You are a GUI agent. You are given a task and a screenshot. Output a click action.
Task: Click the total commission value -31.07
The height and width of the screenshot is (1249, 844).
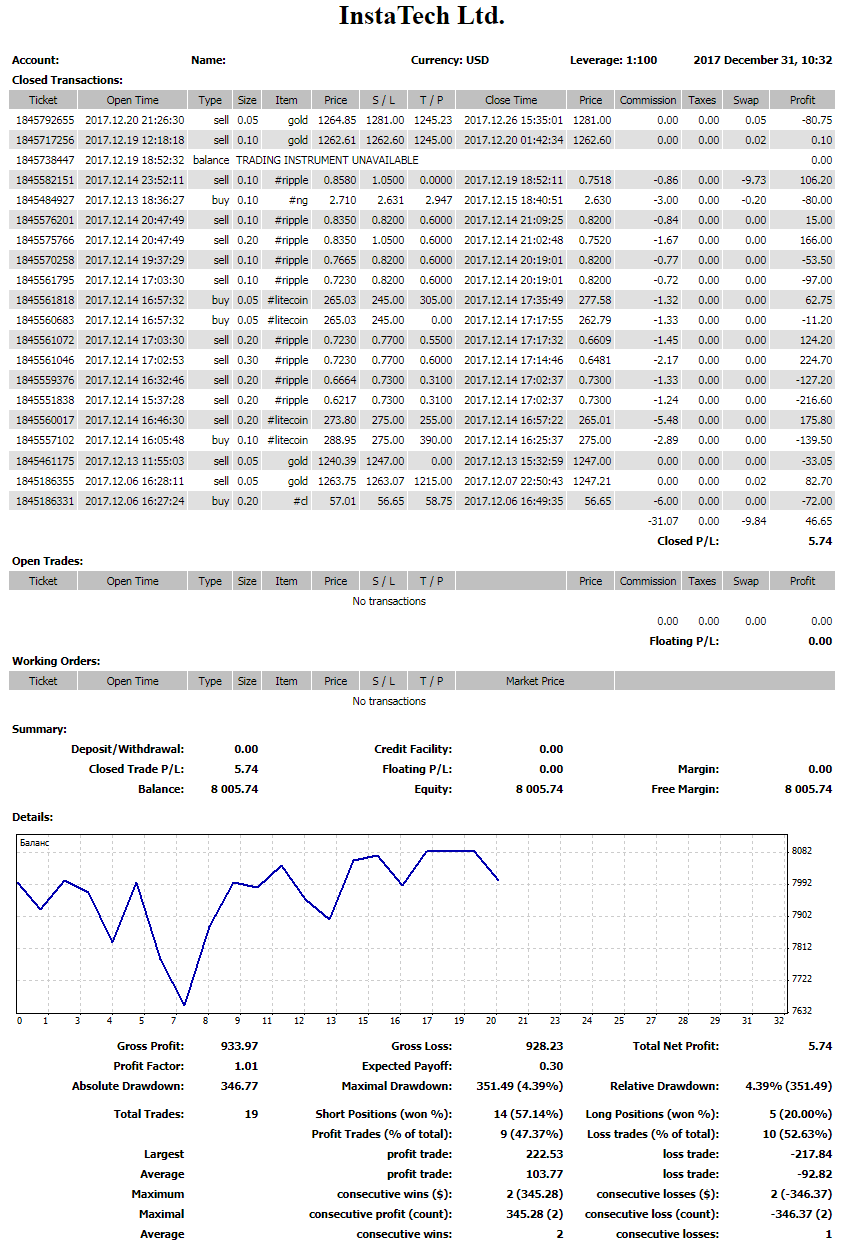pos(662,520)
